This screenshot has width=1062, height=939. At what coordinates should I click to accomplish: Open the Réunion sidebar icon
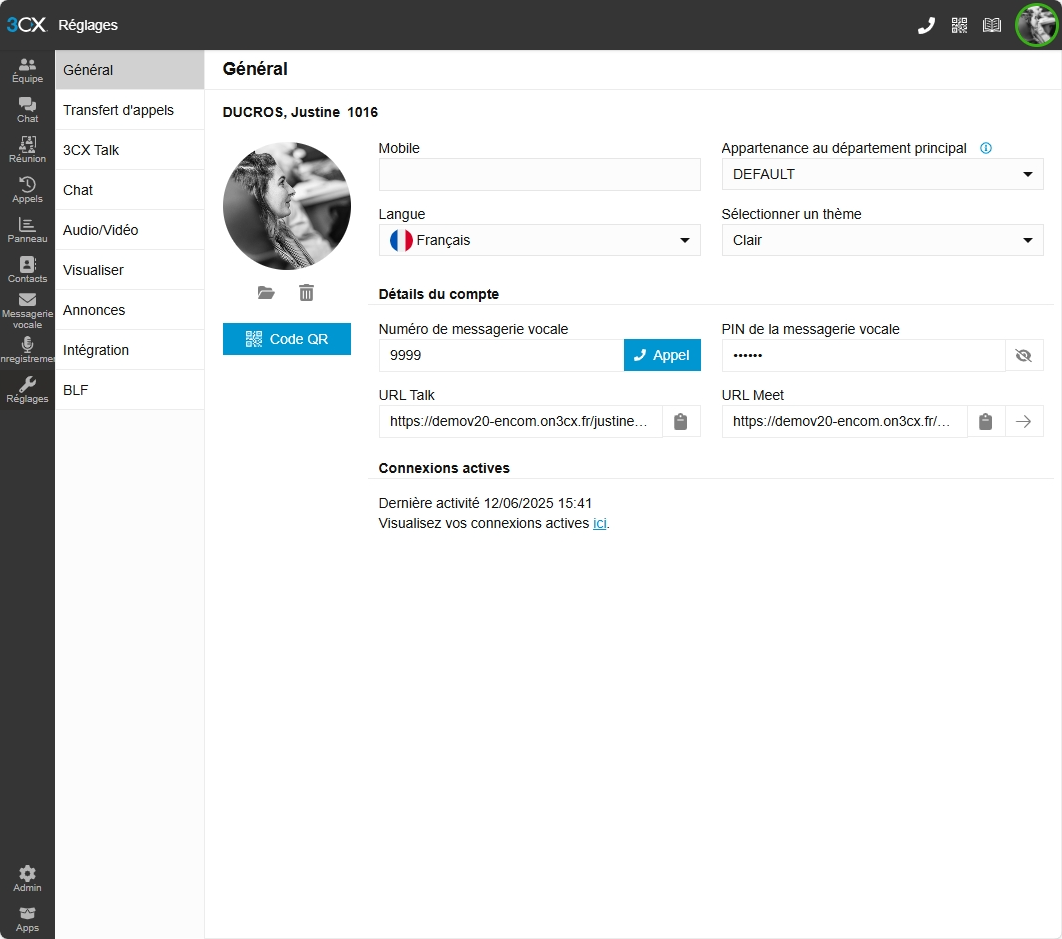click(x=27, y=150)
